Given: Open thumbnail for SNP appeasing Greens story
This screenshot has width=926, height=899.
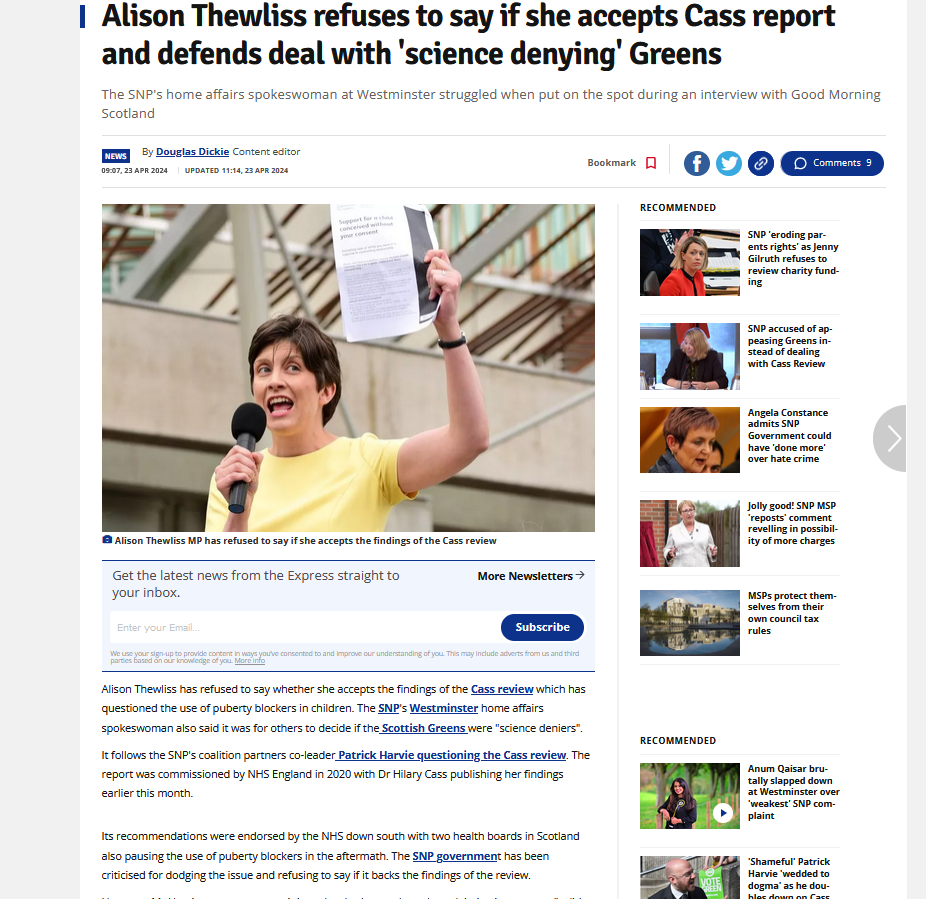Looking at the screenshot, I should click(x=690, y=356).
